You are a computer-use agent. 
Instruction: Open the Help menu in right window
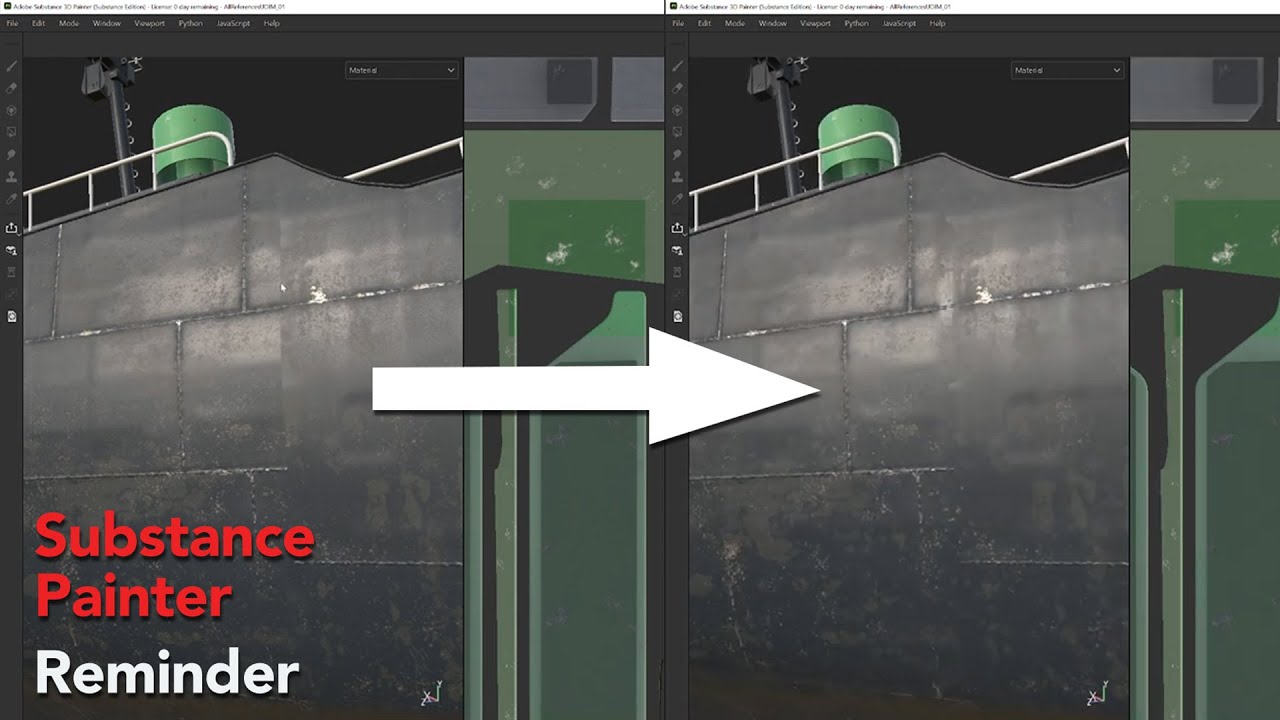coord(937,23)
